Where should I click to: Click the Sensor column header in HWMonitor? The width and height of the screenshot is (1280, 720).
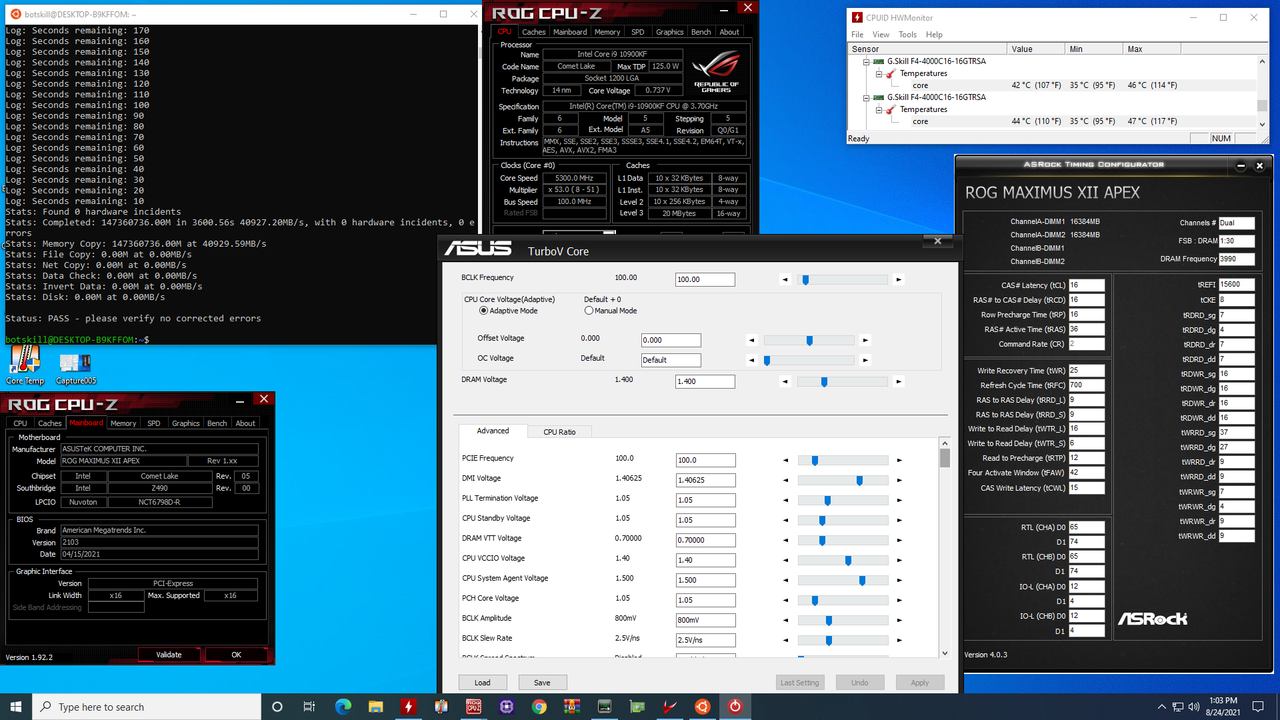928,49
